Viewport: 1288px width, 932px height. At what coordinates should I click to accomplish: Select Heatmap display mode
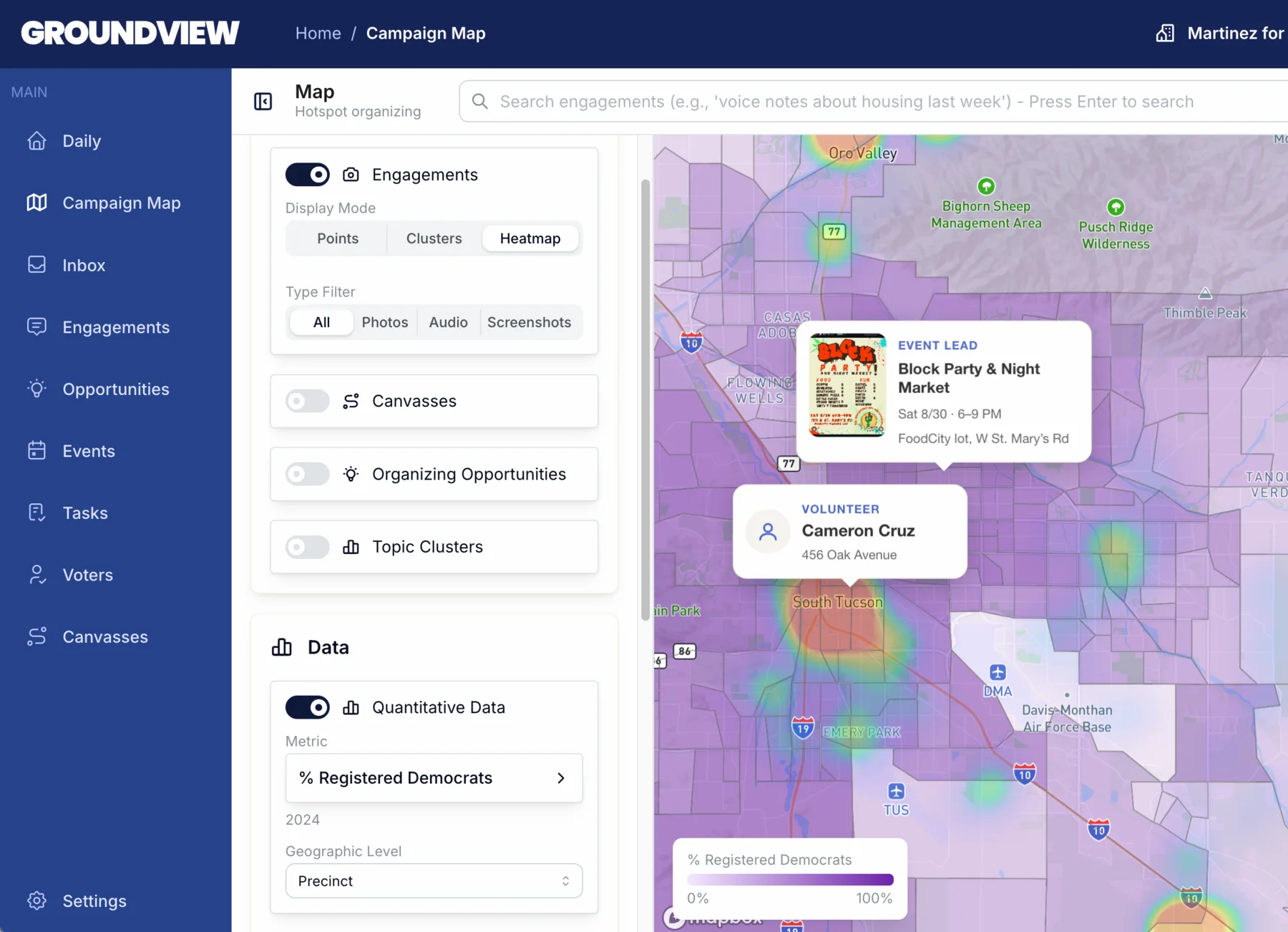coord(530,238)
